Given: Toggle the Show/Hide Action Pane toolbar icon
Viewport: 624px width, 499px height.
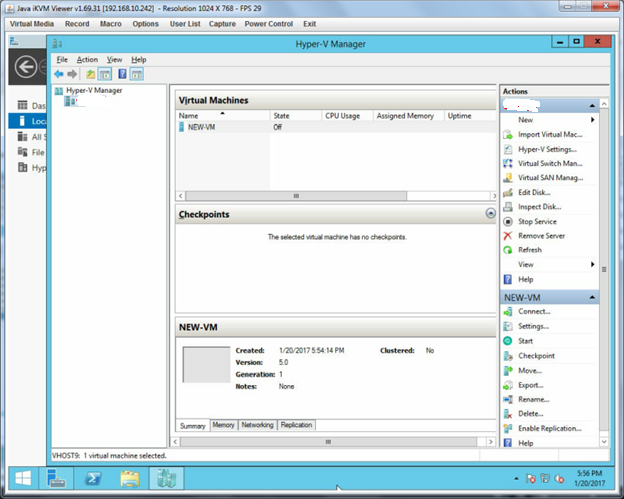Looking at the screenshot, I should click(136, 74).
